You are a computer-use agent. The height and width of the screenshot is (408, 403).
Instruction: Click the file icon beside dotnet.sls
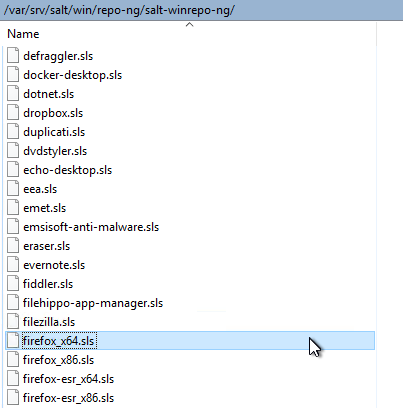point(13,93)
